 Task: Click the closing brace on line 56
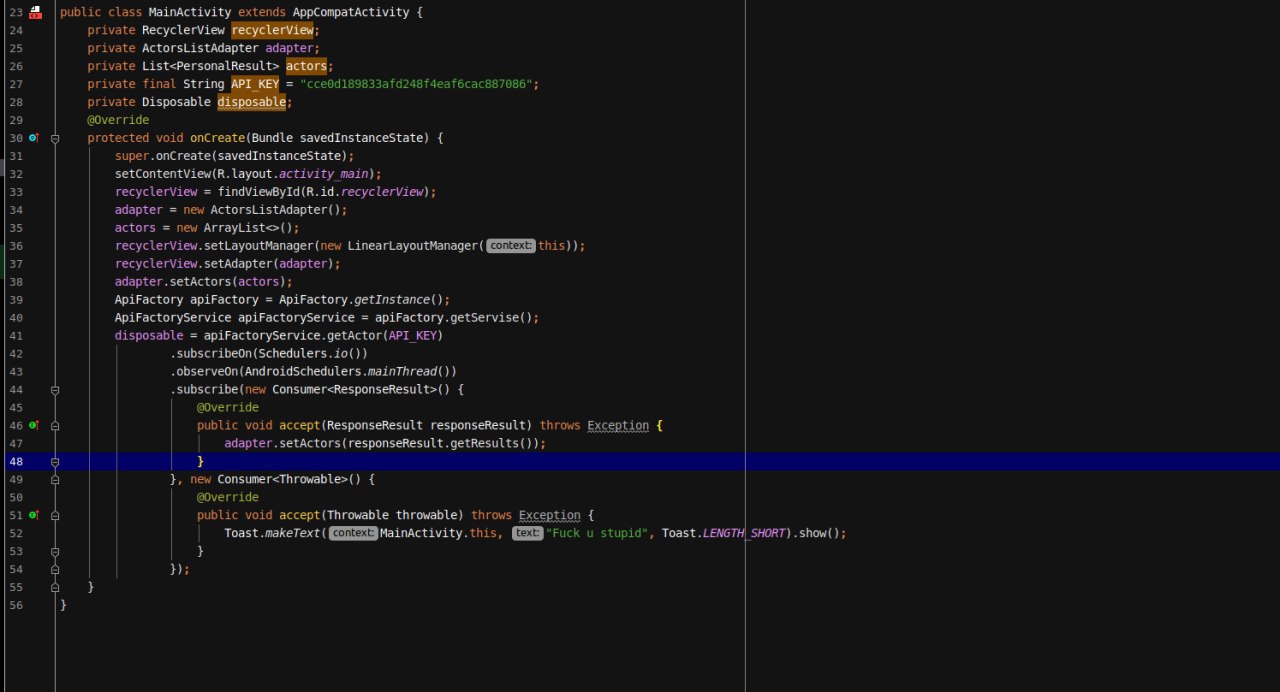pyautogui.click(x=63, y=606)
